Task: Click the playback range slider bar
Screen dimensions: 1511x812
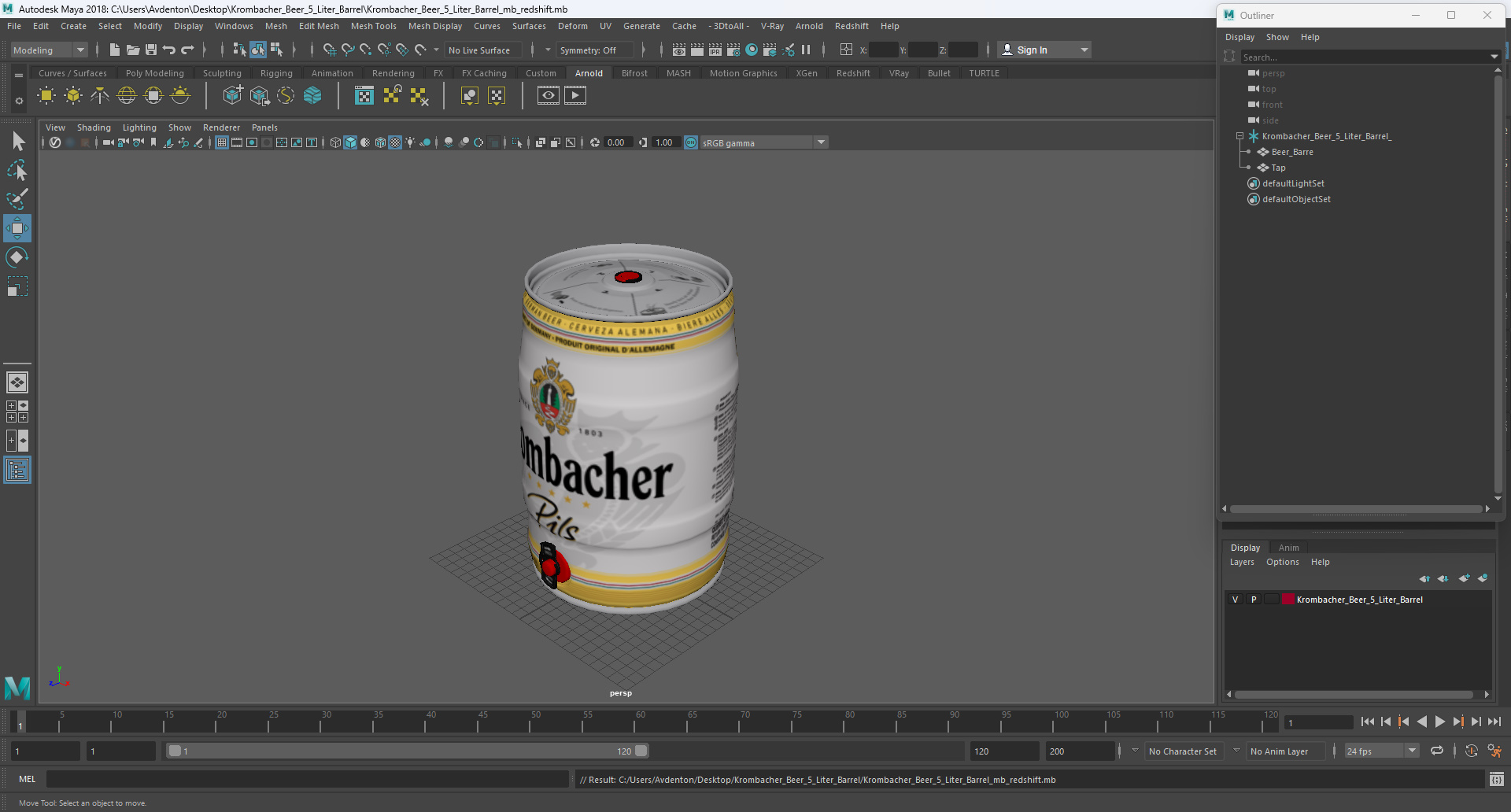Action: pos(408,751)
